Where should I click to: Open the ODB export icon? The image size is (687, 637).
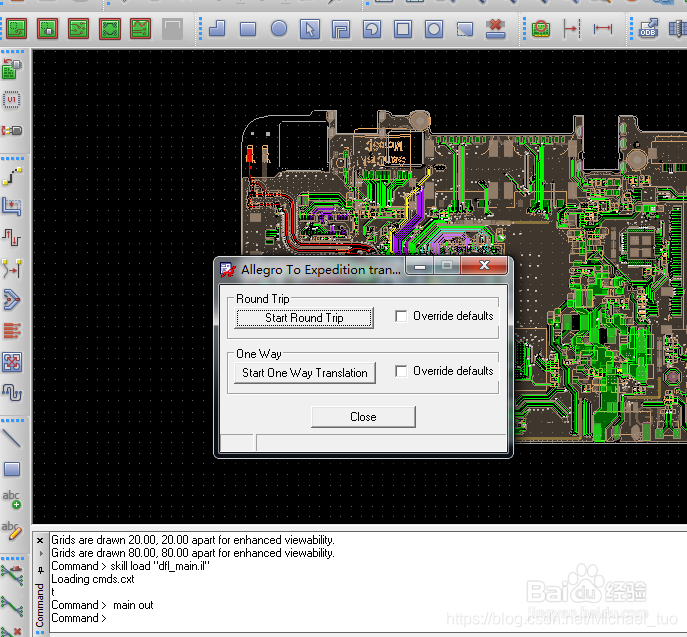(648, 29)
